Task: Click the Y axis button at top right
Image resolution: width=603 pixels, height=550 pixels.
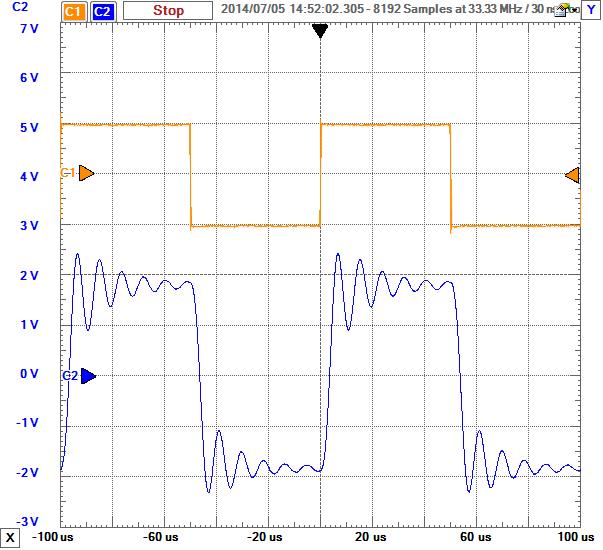Action: [592, 11]
